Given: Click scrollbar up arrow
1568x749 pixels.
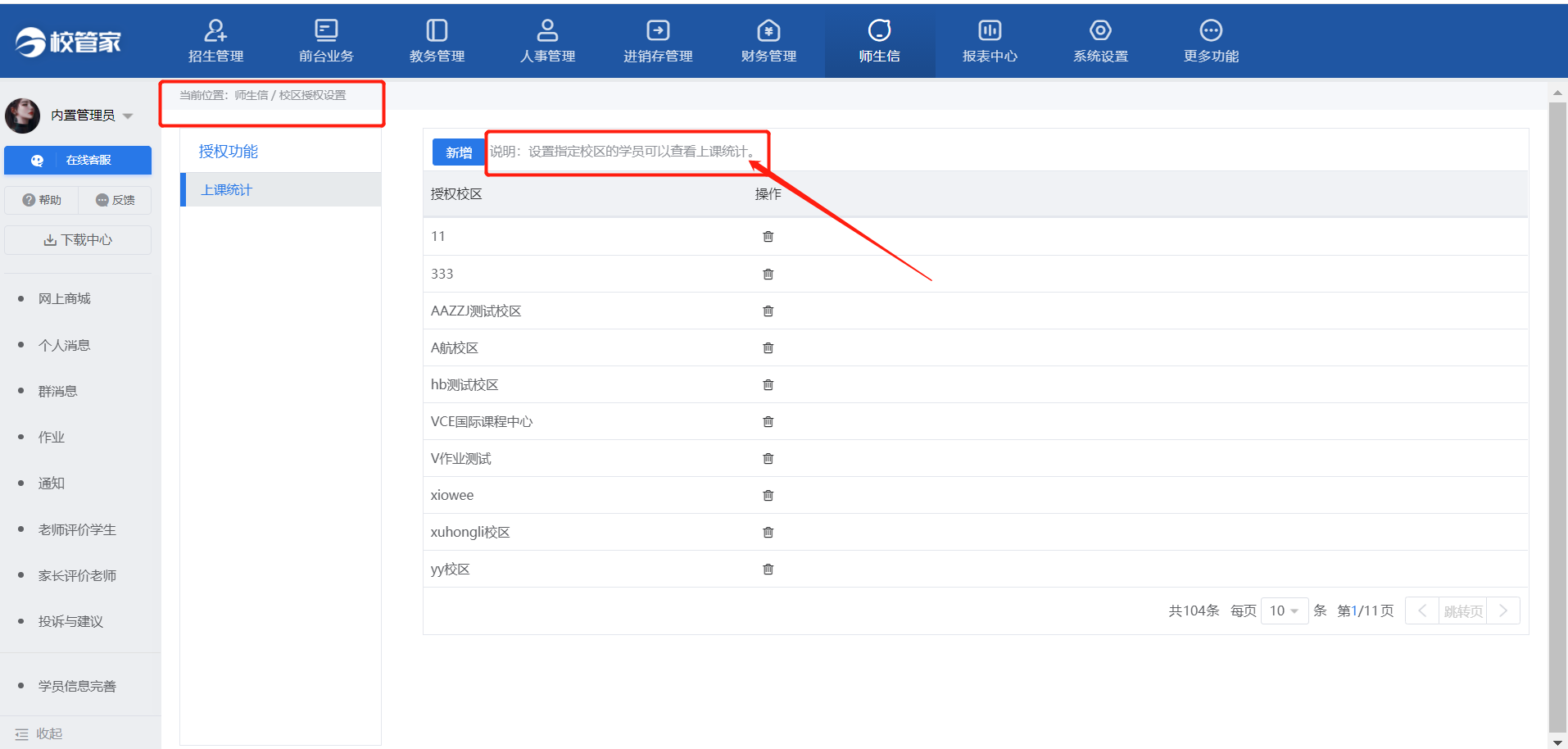Looking at the screenshot, I should (x=1557, y=93).
